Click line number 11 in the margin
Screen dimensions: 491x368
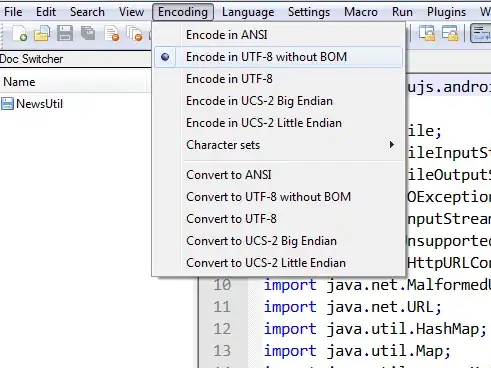[222, 307]
